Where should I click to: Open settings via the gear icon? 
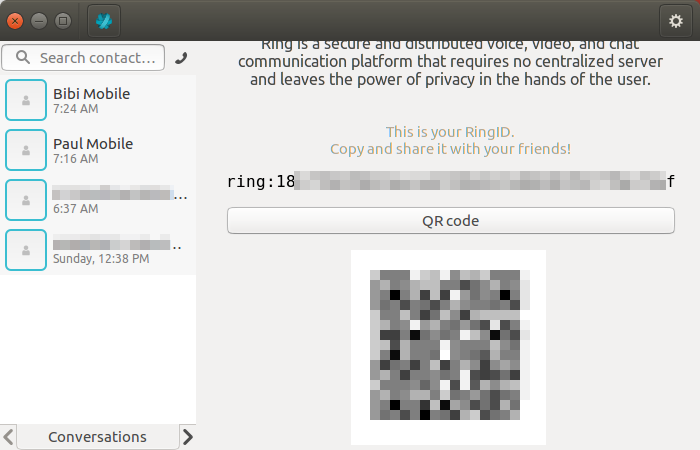(x=676, y=21)
